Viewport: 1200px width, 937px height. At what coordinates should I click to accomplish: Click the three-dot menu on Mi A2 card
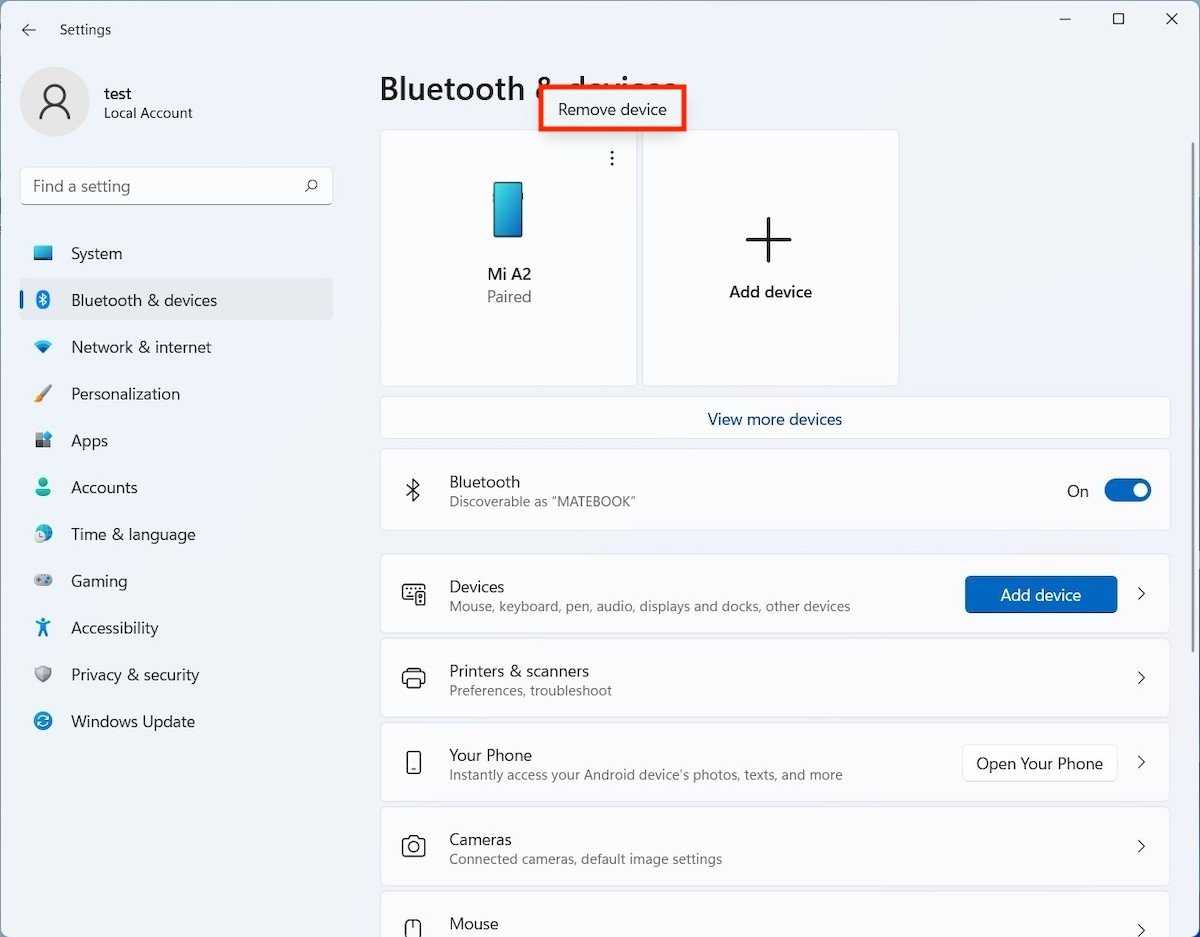point(612,158)
